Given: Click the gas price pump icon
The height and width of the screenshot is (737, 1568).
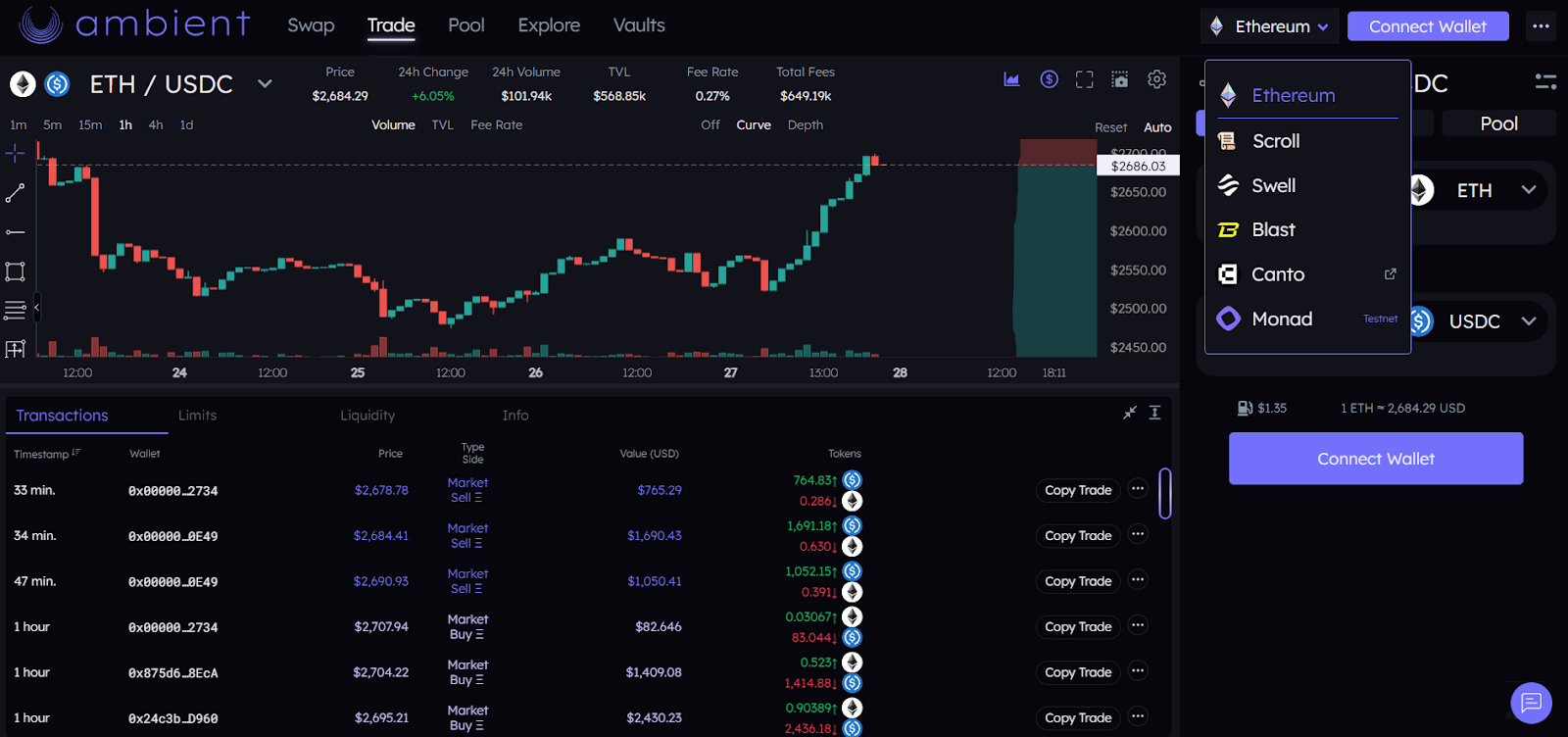Looking at the screenshot, I should coord(1245,408).
